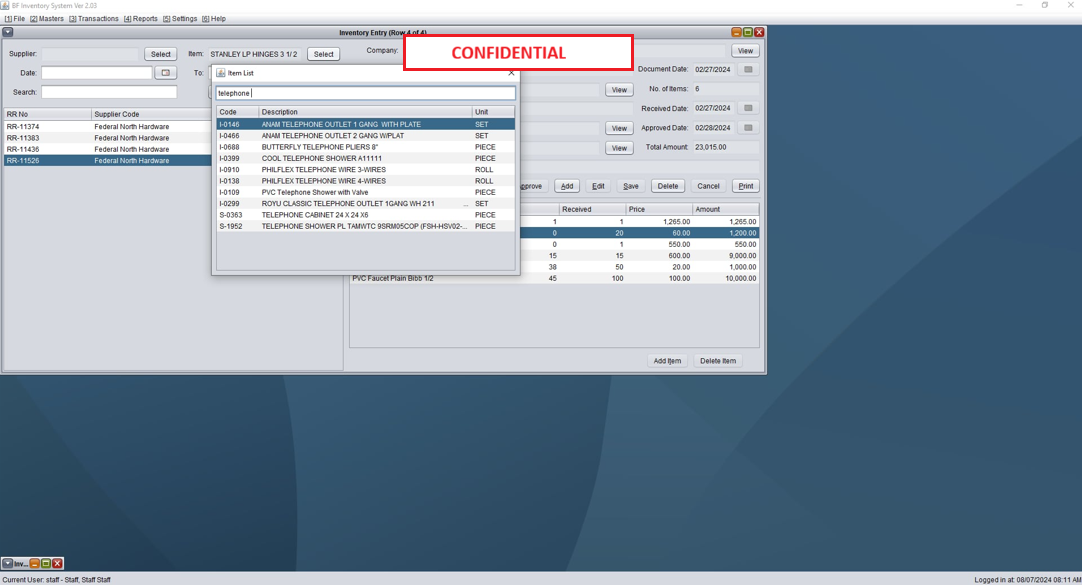Viewport: 1082px width, 585px height.
Task: Close the Item List popup
Action: (511, 72)
